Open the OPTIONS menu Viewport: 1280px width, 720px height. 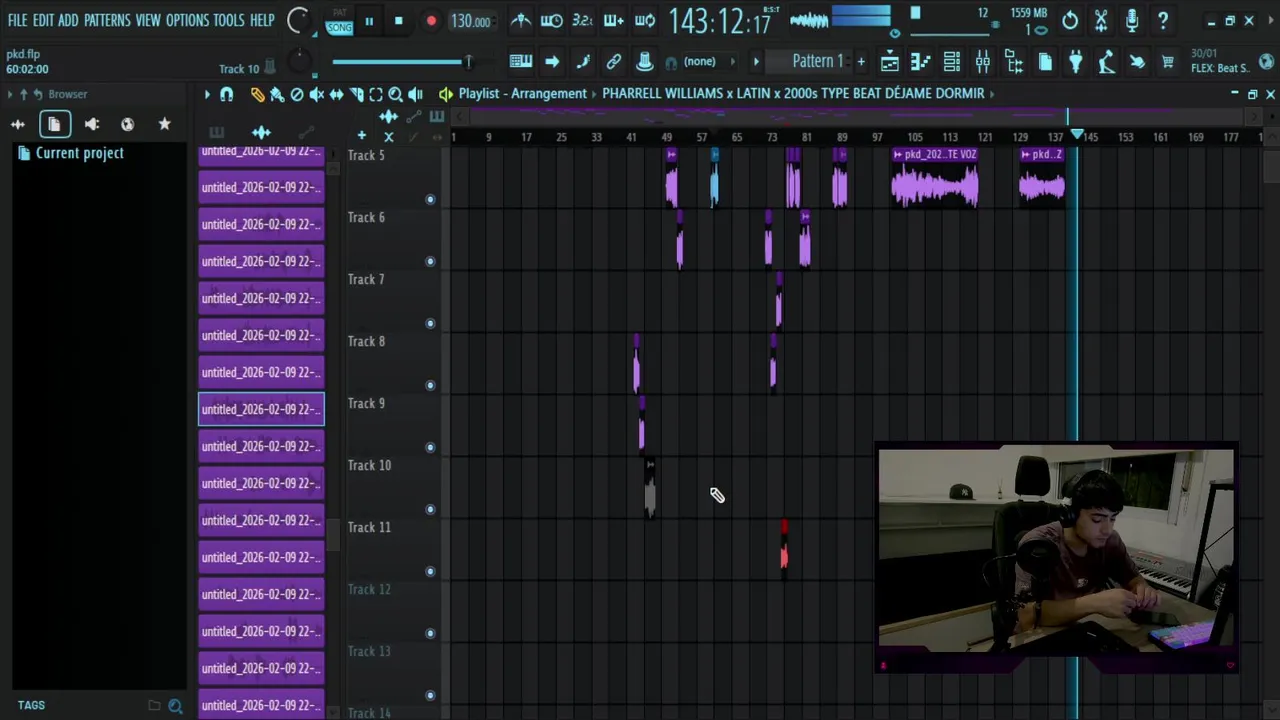(x=187, y=20)
